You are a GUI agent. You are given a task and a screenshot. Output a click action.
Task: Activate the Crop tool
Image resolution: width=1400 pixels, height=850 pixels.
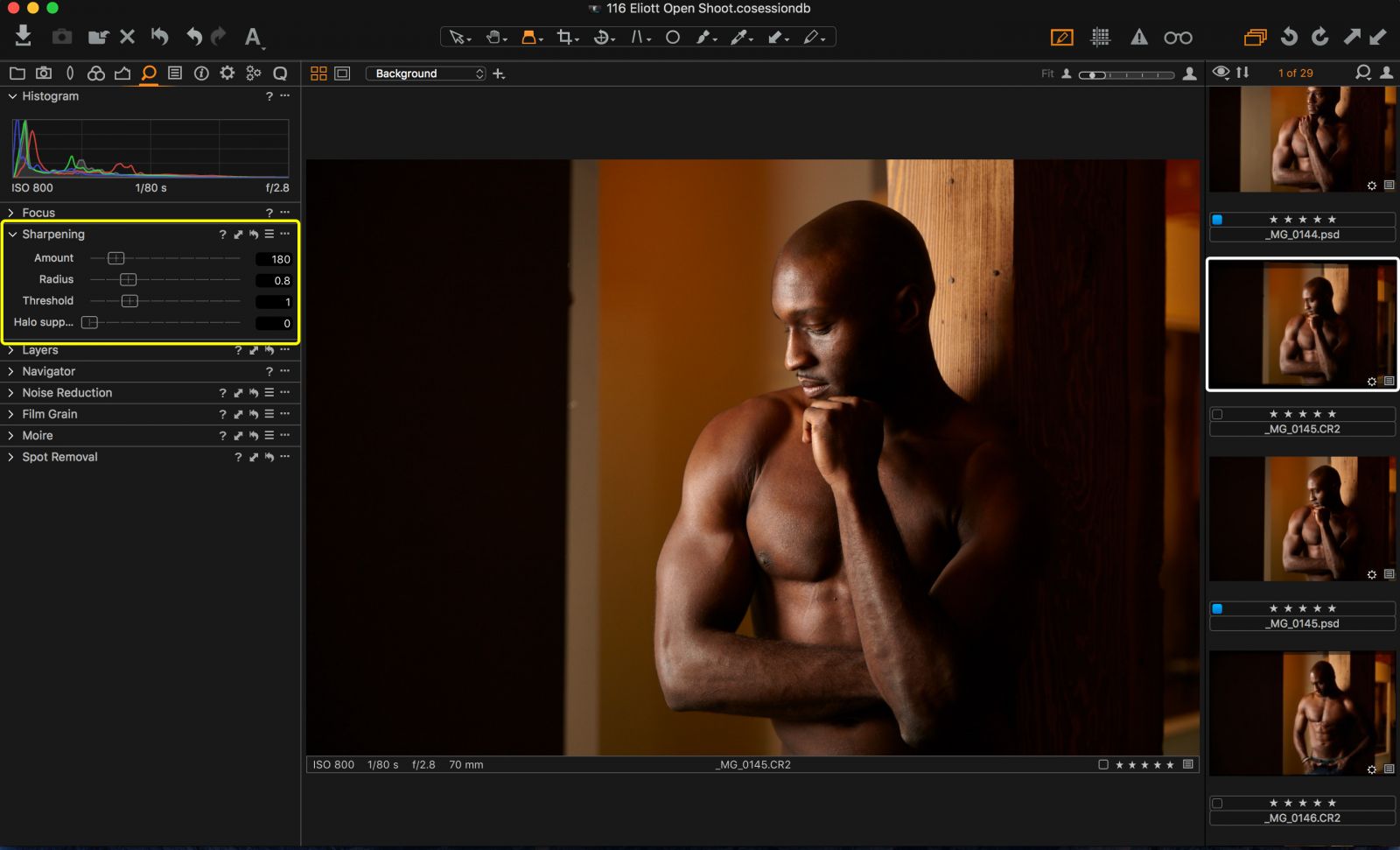point(564,37)
